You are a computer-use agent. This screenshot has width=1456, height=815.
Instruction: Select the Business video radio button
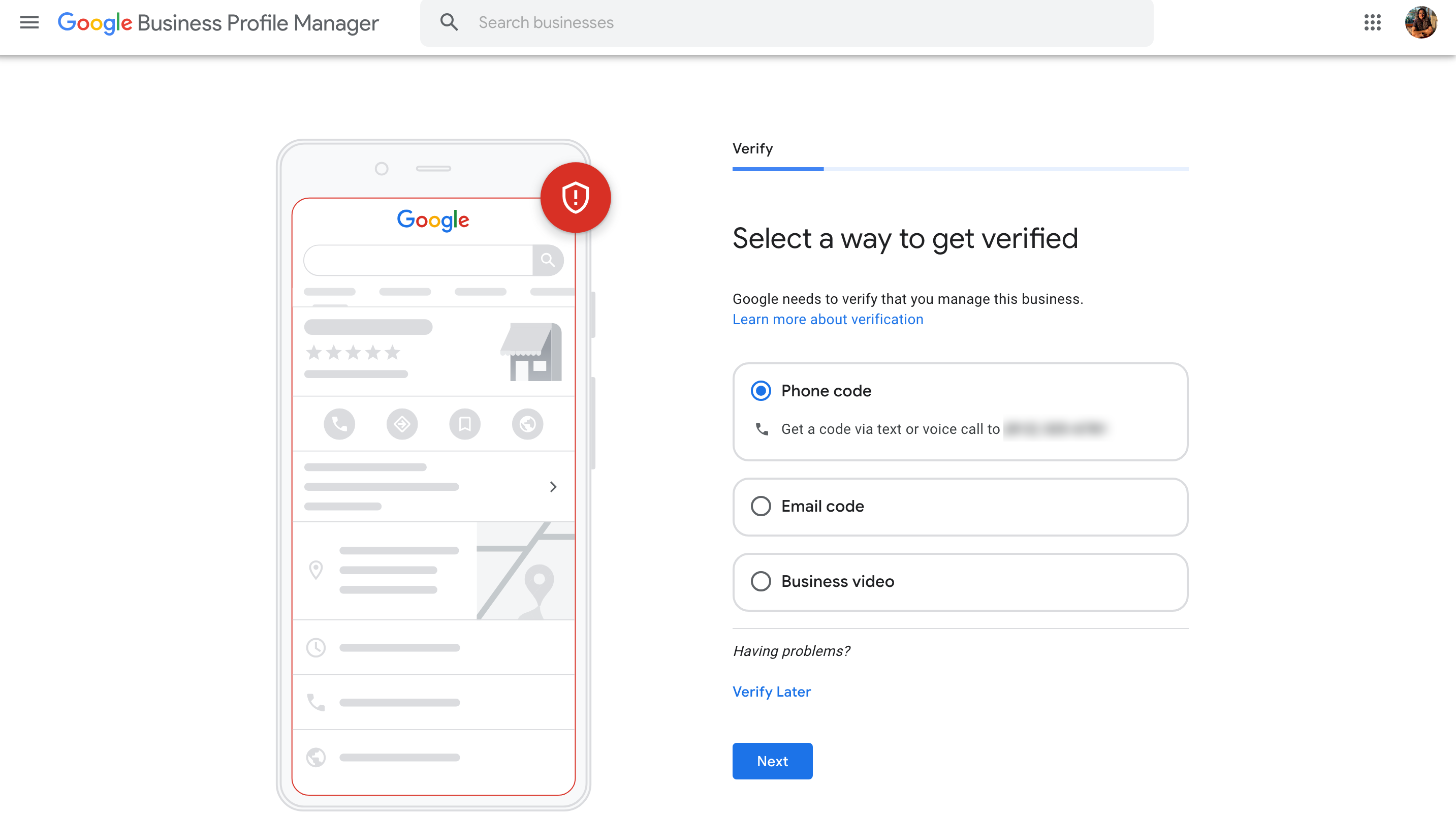[x=761, y=581]
